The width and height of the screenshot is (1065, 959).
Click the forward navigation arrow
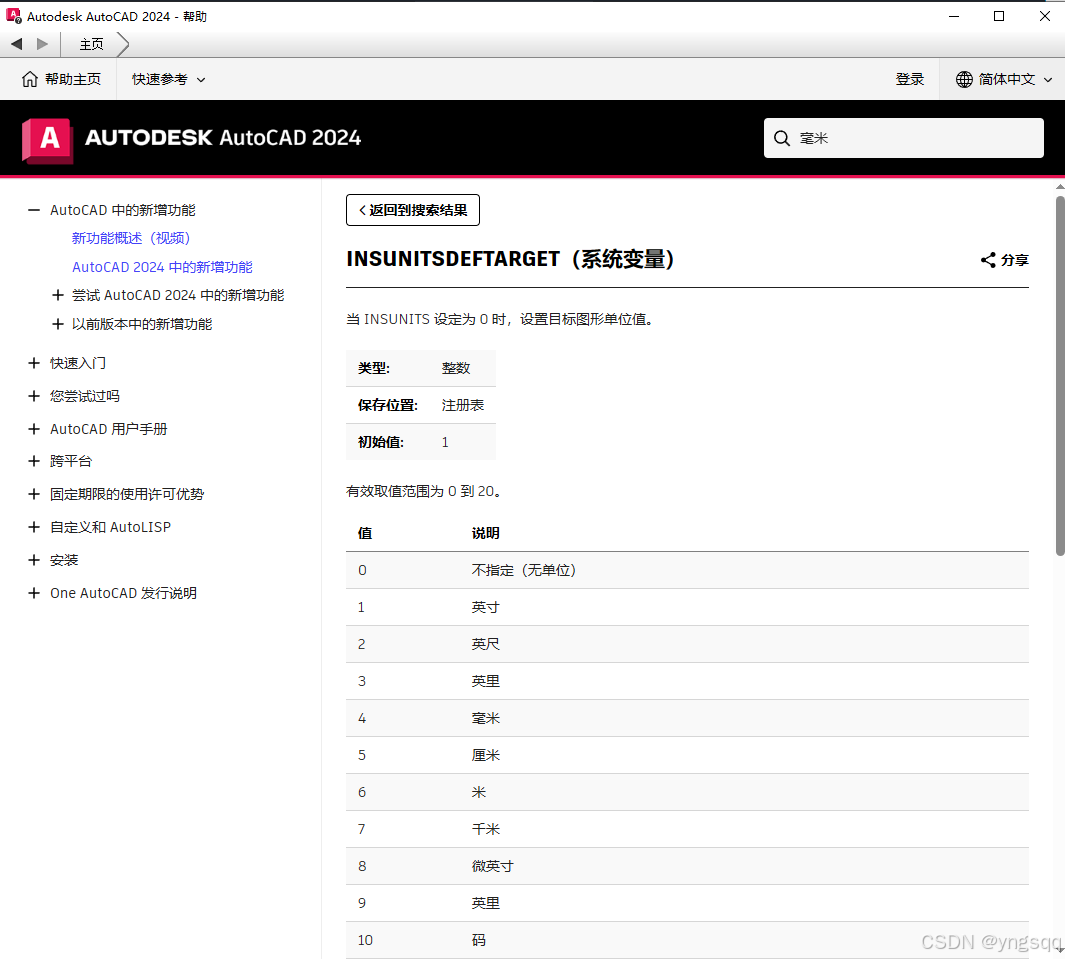pos(42,44)
